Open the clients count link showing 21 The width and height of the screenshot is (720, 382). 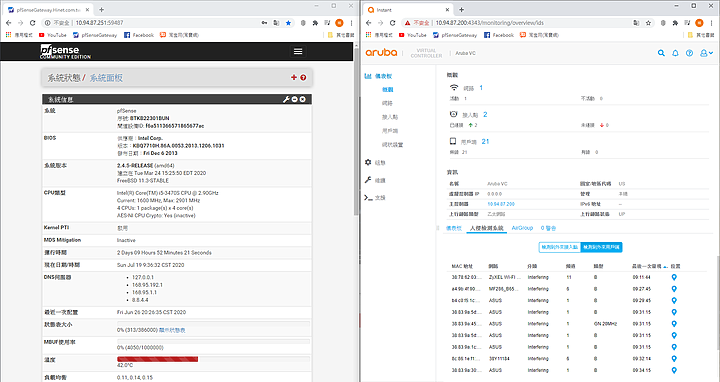tap(485, 141)
